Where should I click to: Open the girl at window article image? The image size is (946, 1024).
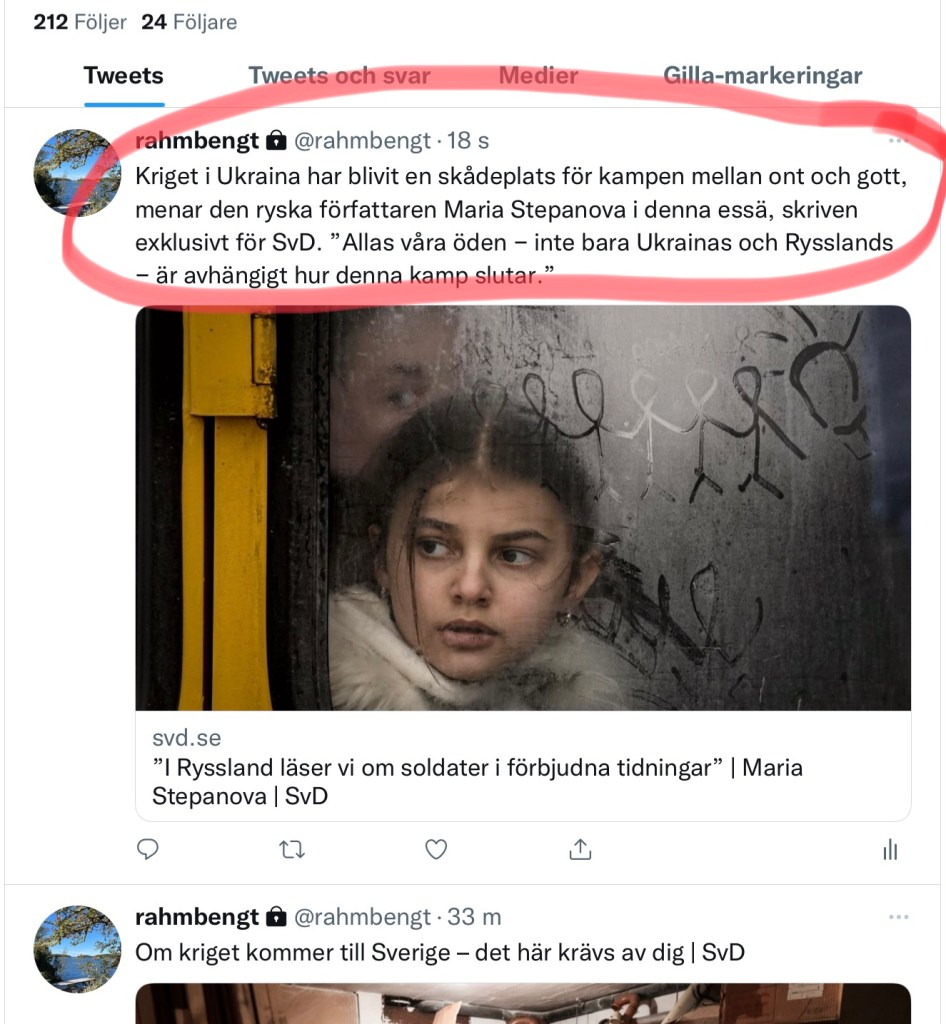pyautogui.click(x=523, y=508)
